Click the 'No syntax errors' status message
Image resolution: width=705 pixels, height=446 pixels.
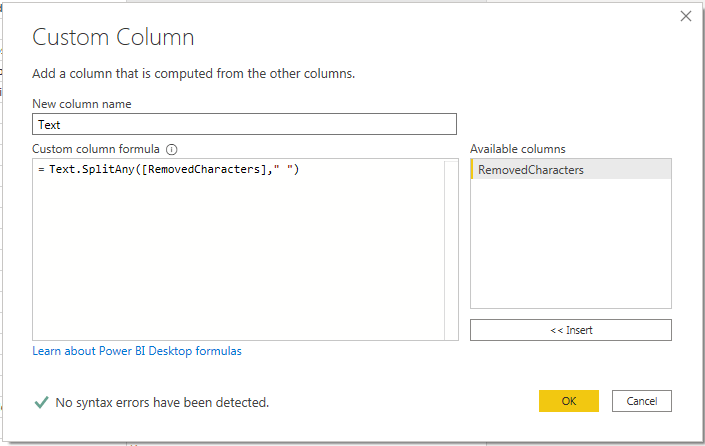[x=162, y=403]
